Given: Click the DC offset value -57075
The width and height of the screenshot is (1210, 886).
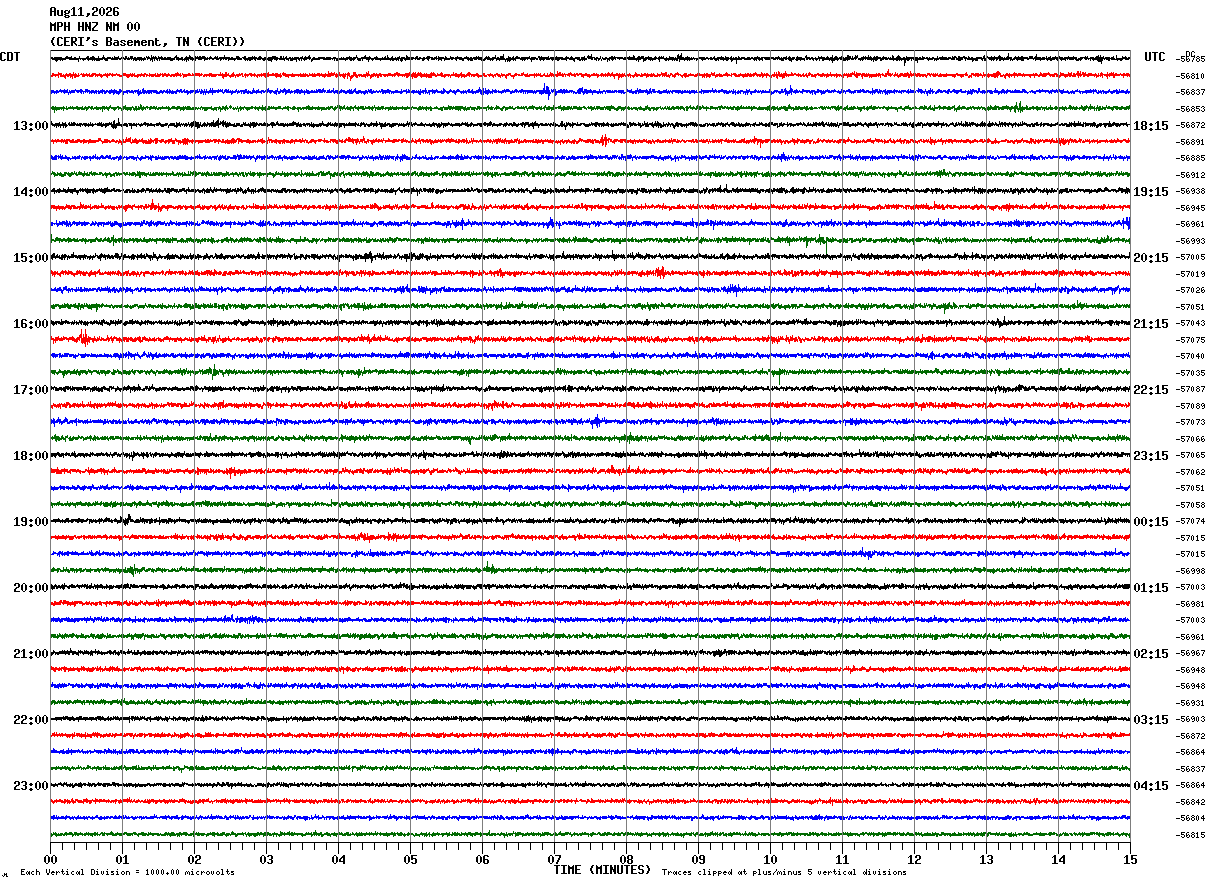Looking at the screenshot, I should tap(1191, 340).
